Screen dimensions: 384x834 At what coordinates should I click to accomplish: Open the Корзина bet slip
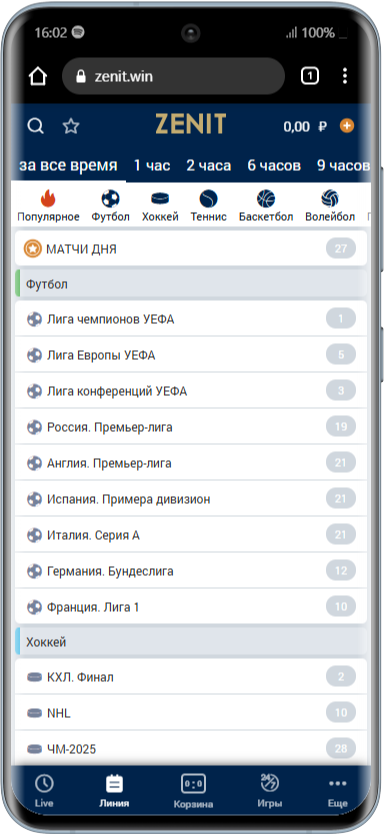193,791
